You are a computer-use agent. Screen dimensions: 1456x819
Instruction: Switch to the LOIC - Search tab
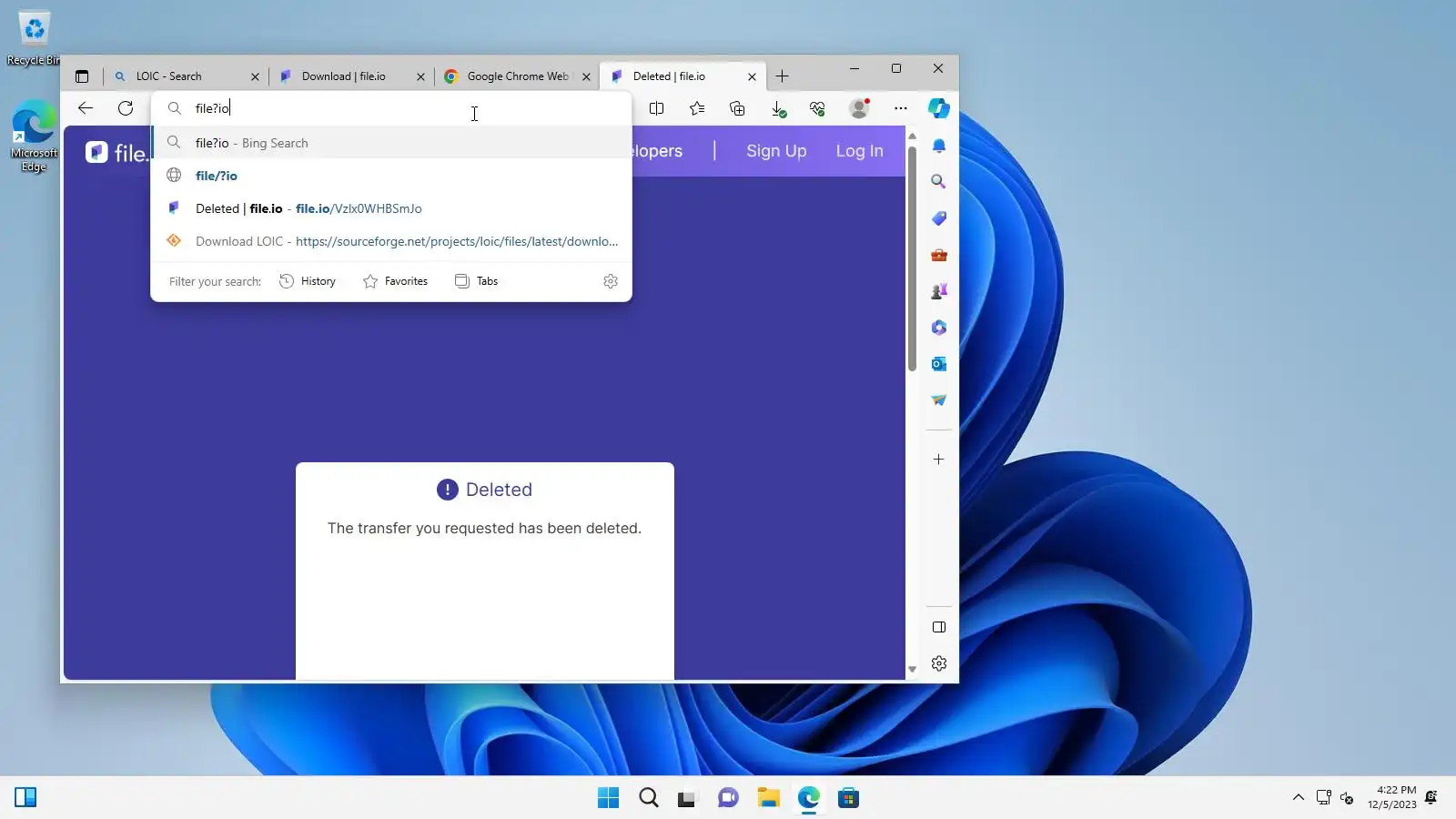185,76
